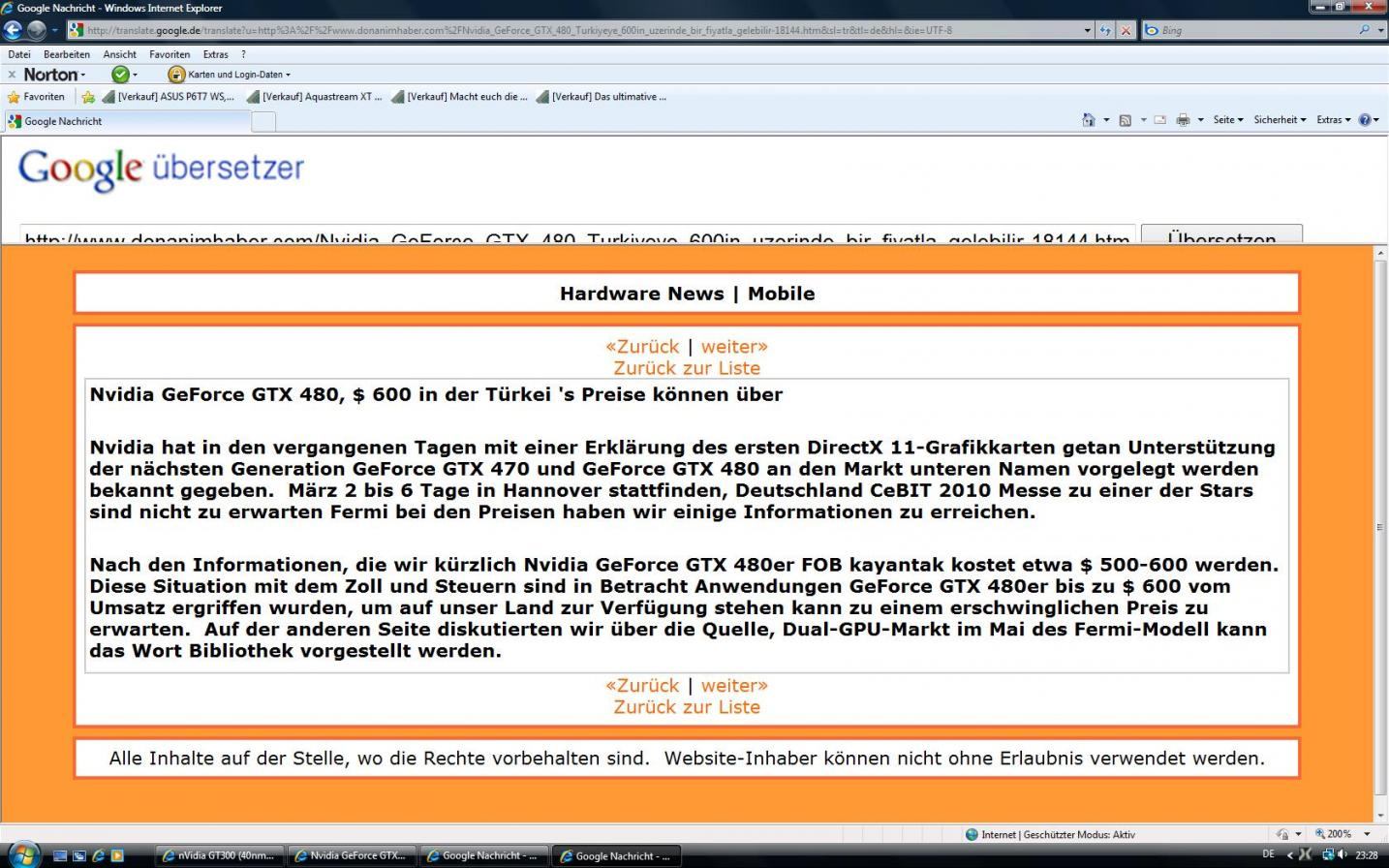The width and height of the screenshot is (1389, 868).
Task: Click the Norton padlock vault icon
Action: pyautogui.click(x=176, y=75)
